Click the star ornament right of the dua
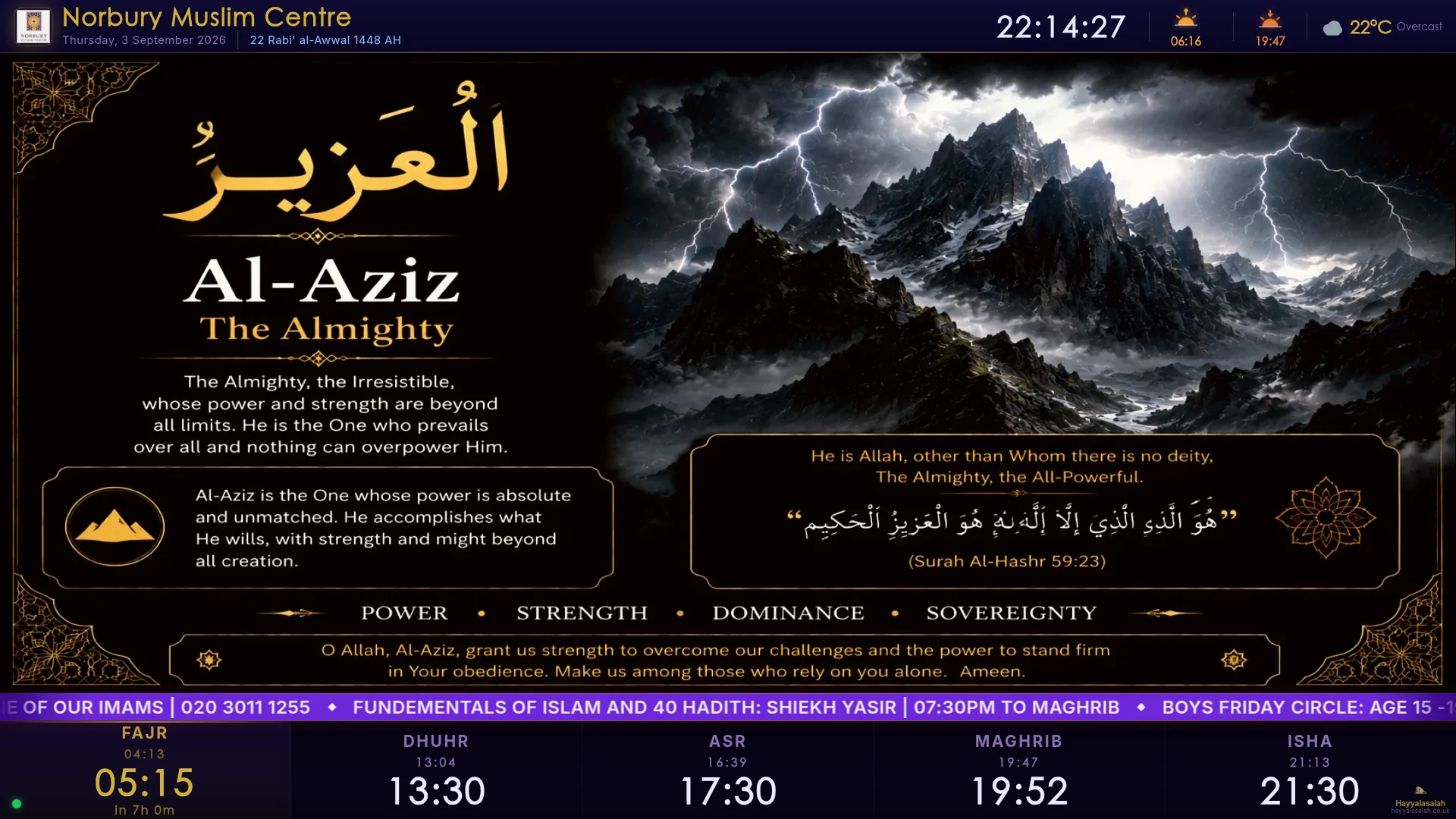The width and height of the screenshot is (1456, 819). [1234, 660]
